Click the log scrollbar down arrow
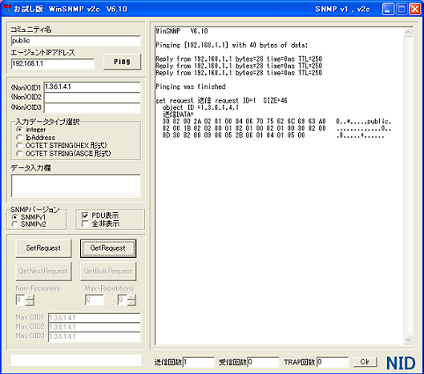This screenshot has width=424, height=374. (x=408, y=340)
